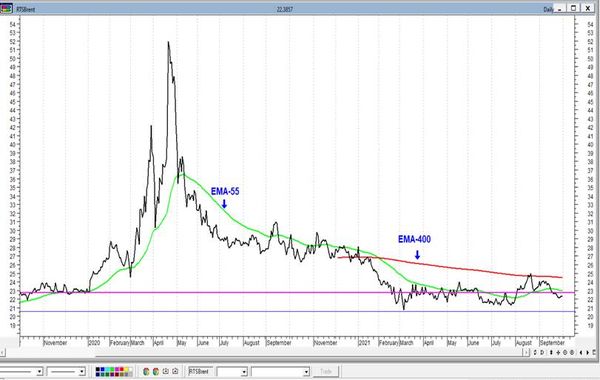Click the Daily timeframe label in title bar
600x380 pixels.
click(548, 9)
